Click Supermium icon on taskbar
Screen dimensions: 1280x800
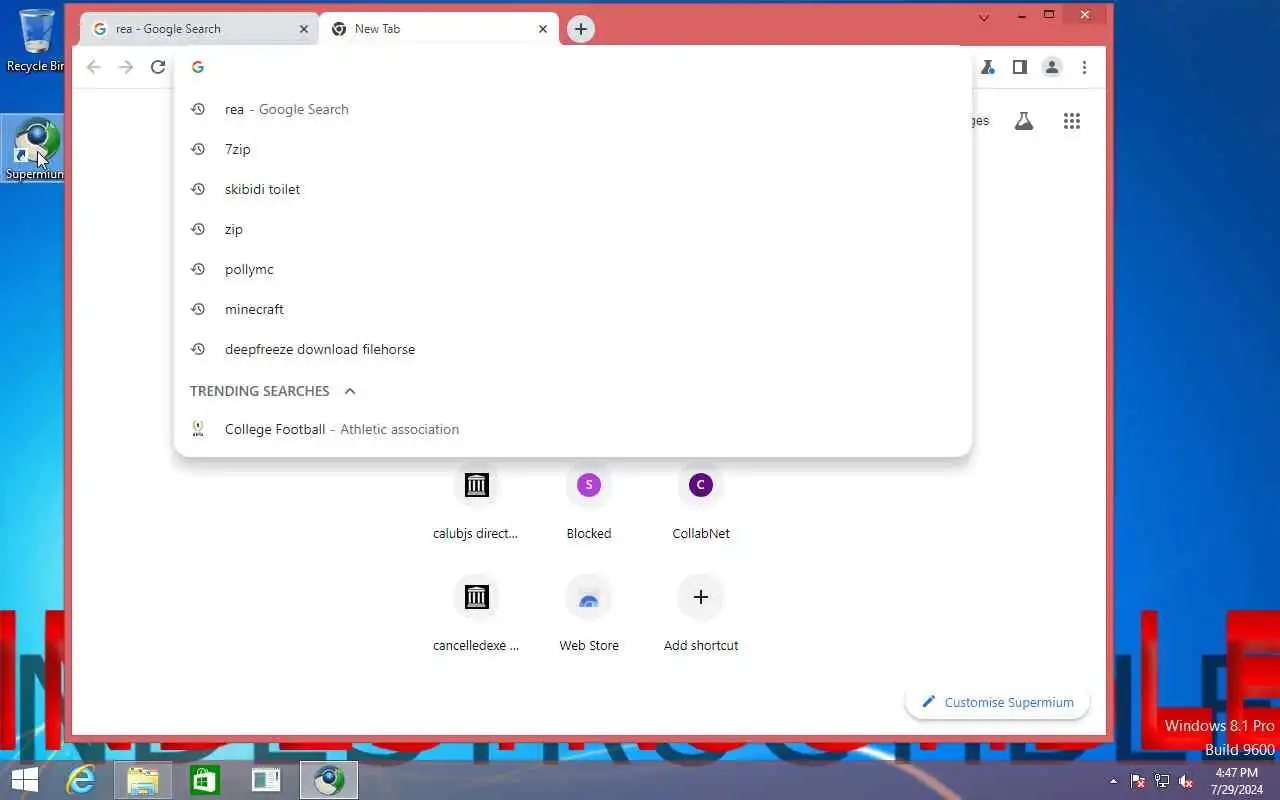click(329, 780)
